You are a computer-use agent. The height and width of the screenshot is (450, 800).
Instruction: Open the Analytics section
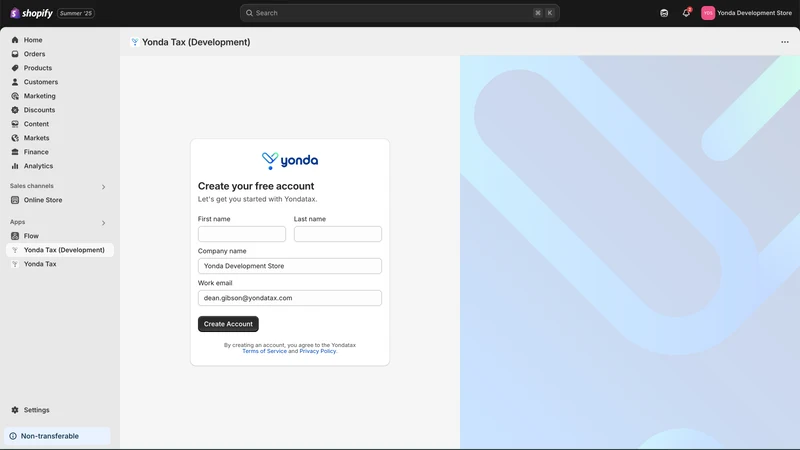[x=60, y=166]
